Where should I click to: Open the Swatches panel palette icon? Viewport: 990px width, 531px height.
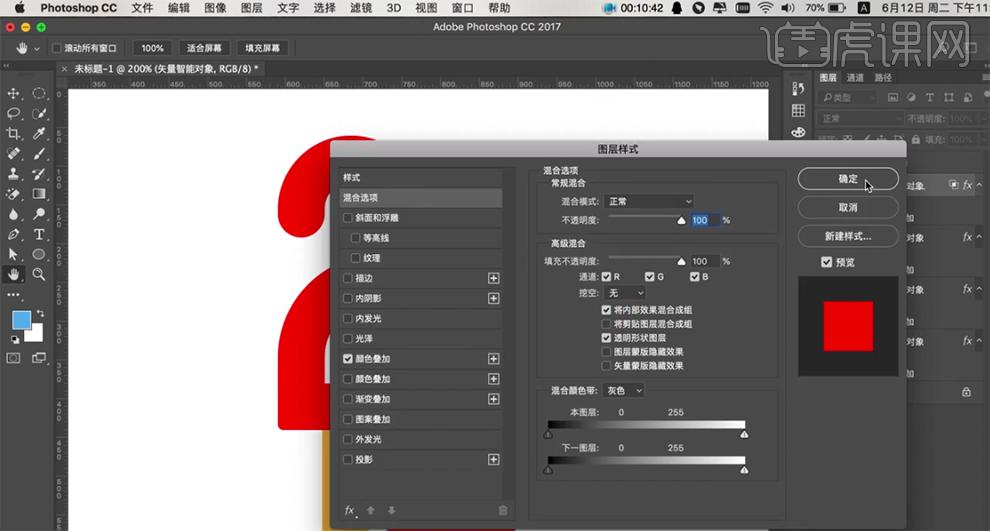(x=798, y=132)
